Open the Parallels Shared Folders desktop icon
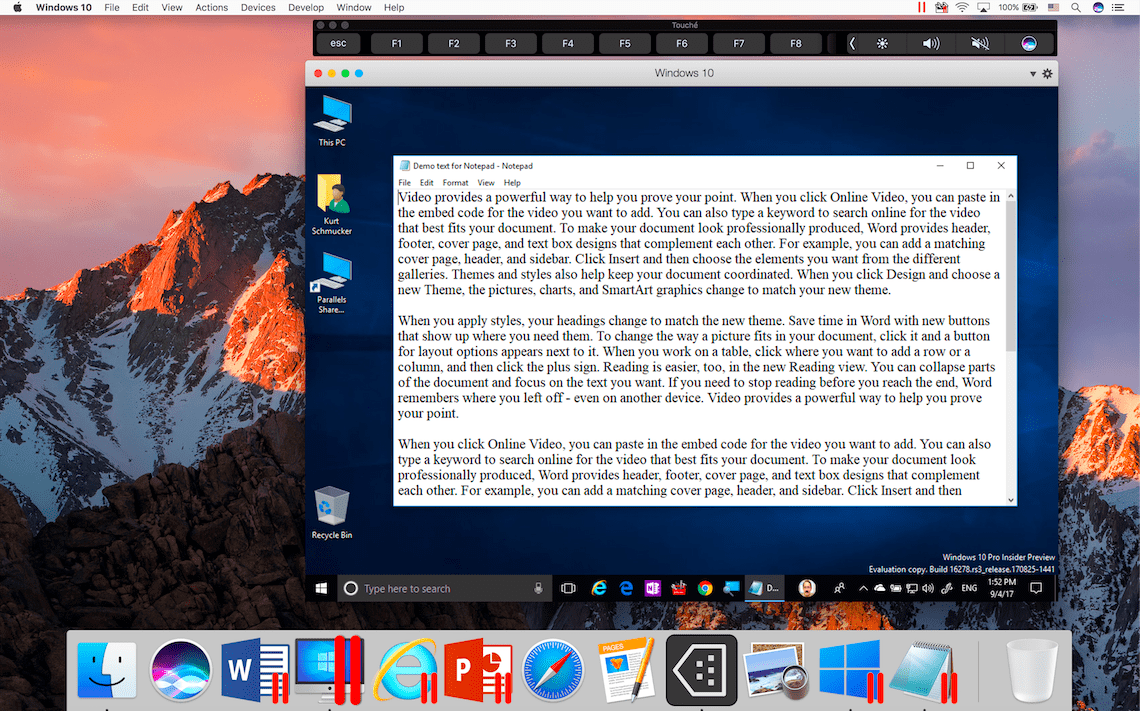This screenshot has height=711, width=1140. click(332, 283)
